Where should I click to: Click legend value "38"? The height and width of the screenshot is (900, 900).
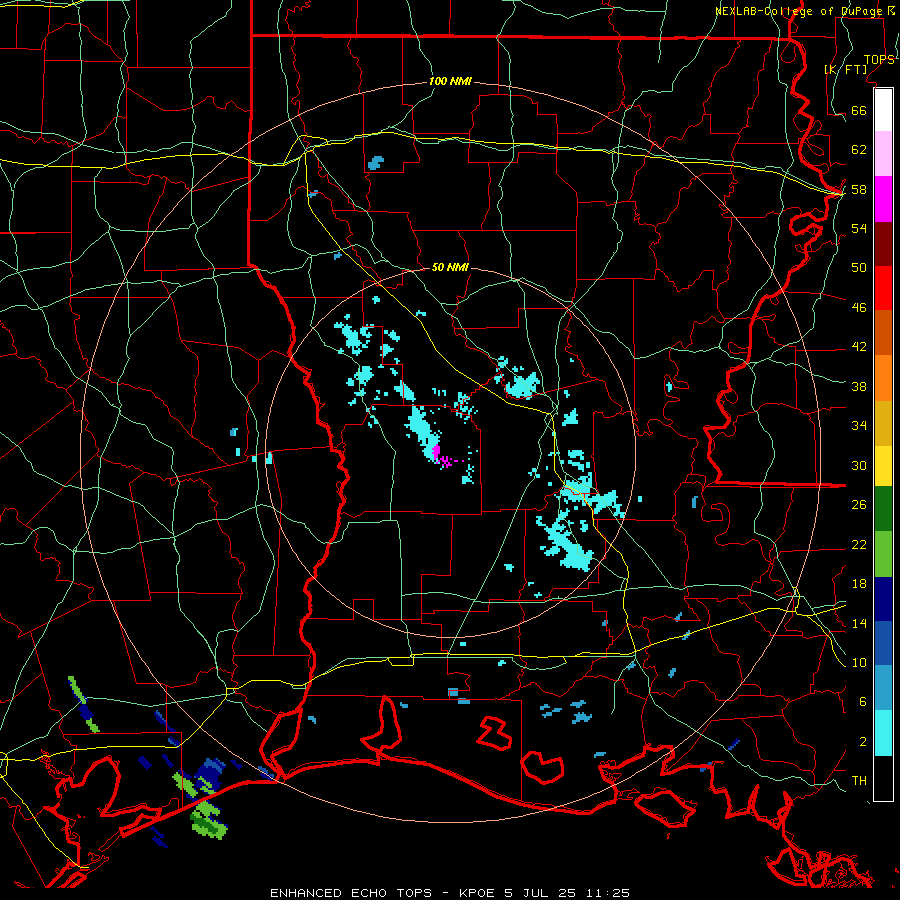[x=859, y=387]
